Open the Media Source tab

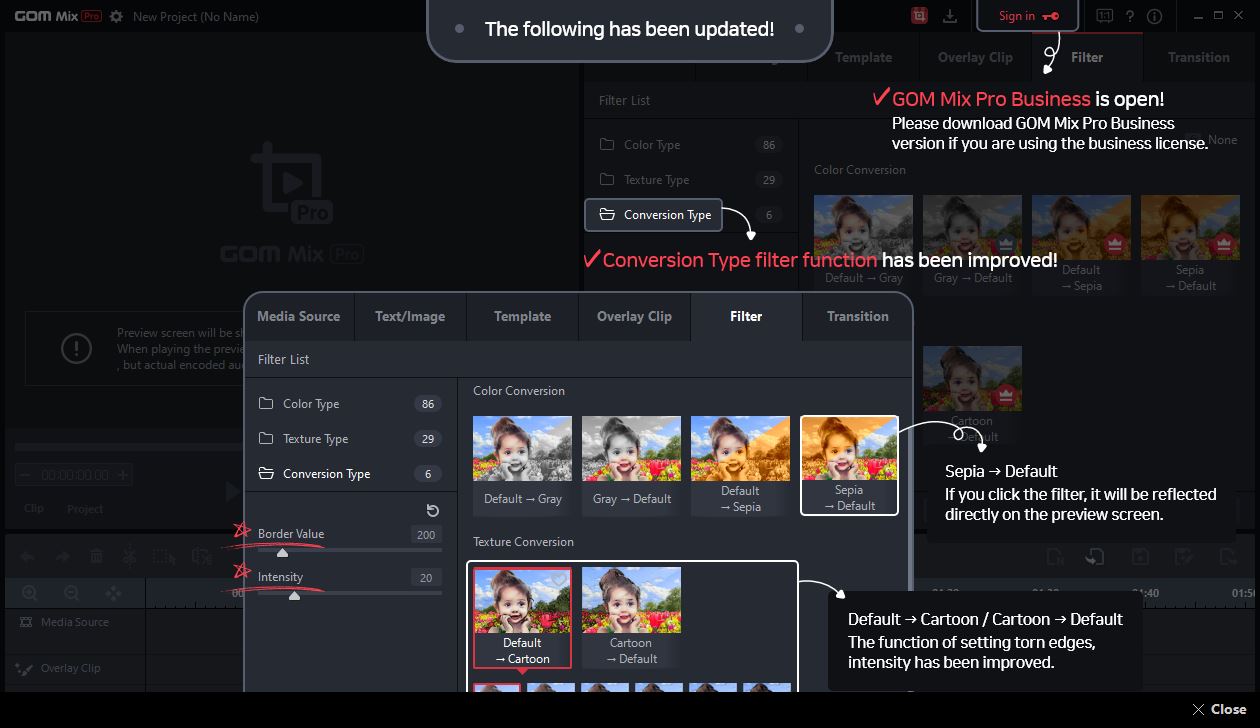point(298,316)
